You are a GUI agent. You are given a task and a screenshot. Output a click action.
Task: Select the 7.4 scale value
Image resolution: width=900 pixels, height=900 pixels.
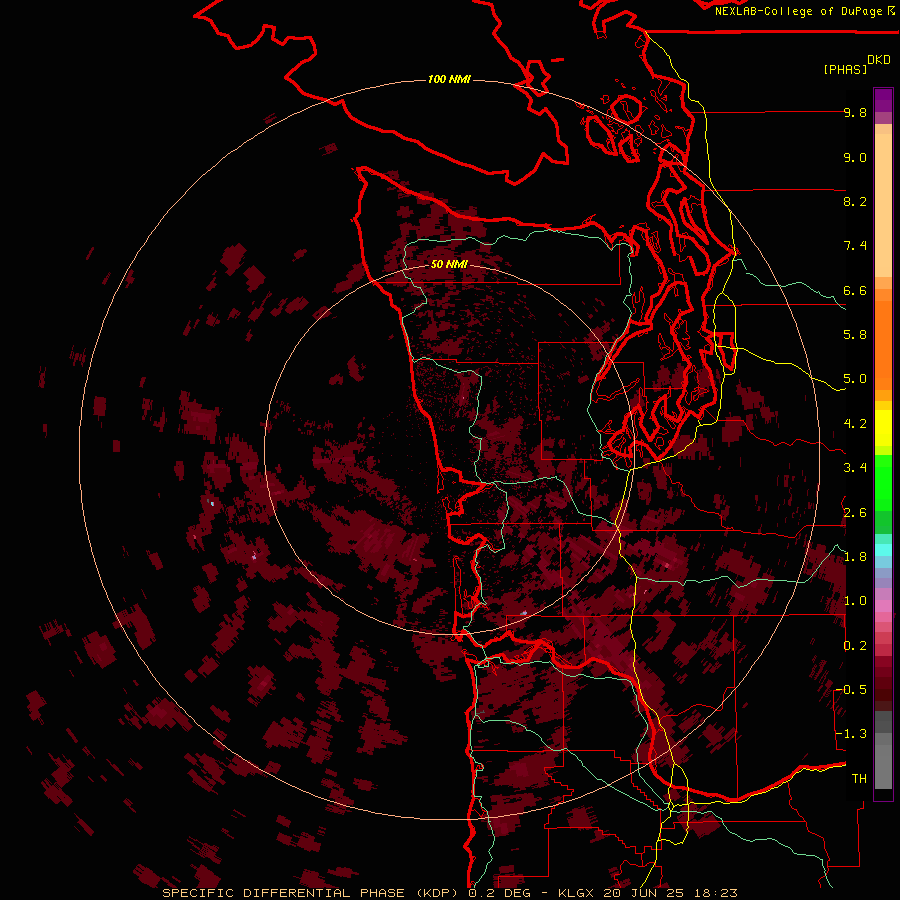point(855,246)
